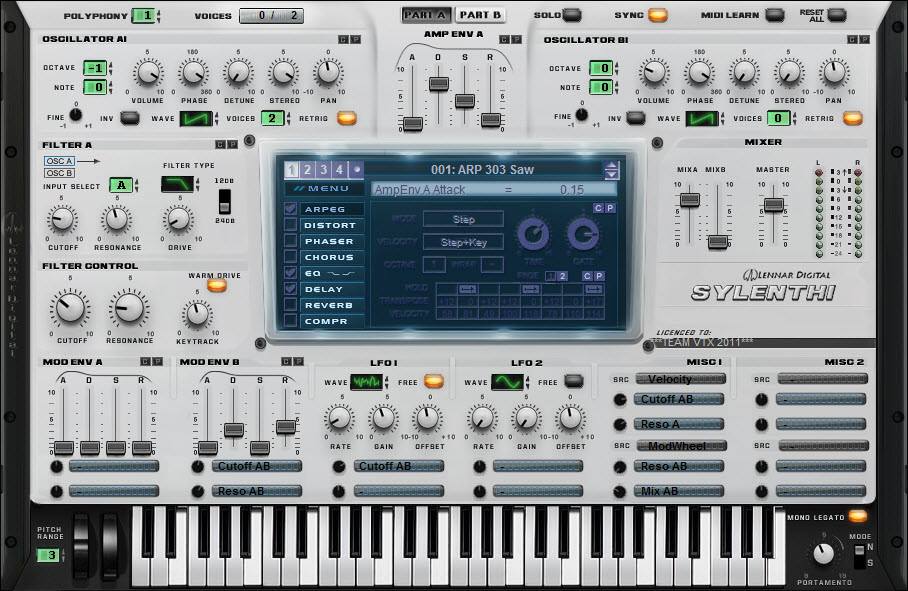The height and width of the screenshot is (591, 908).
Task: Switch to Part A
Action: pos(425,15)
